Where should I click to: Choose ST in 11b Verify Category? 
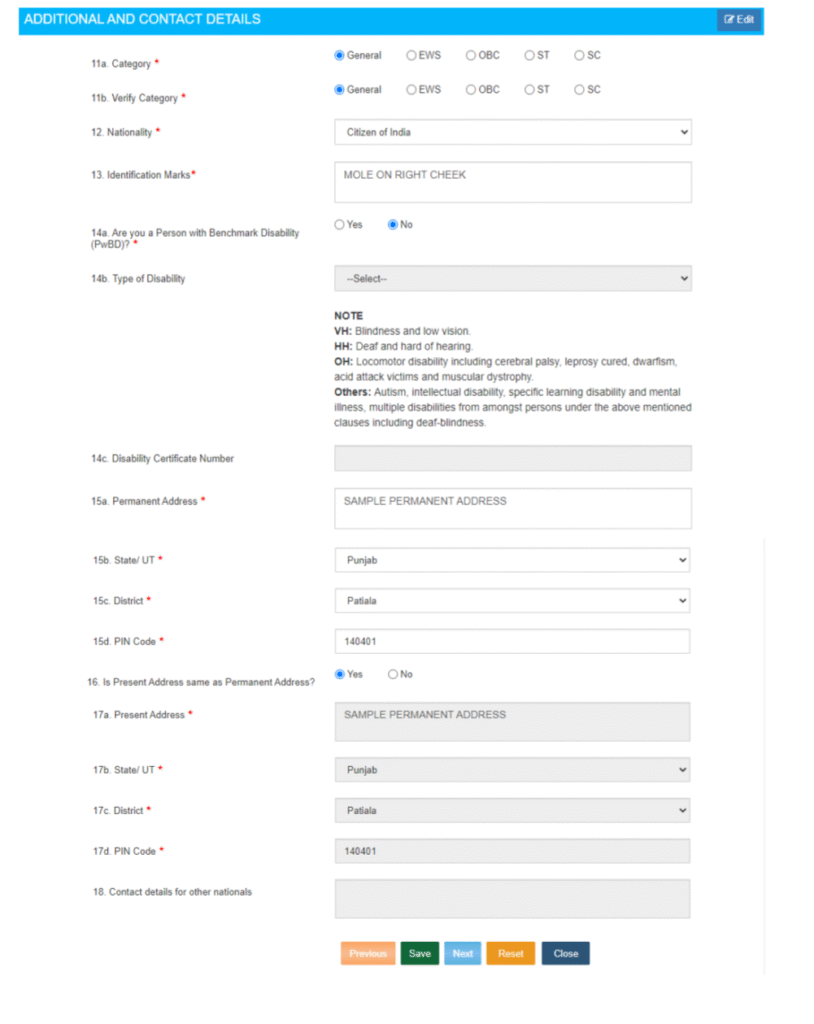coord(530,90)
